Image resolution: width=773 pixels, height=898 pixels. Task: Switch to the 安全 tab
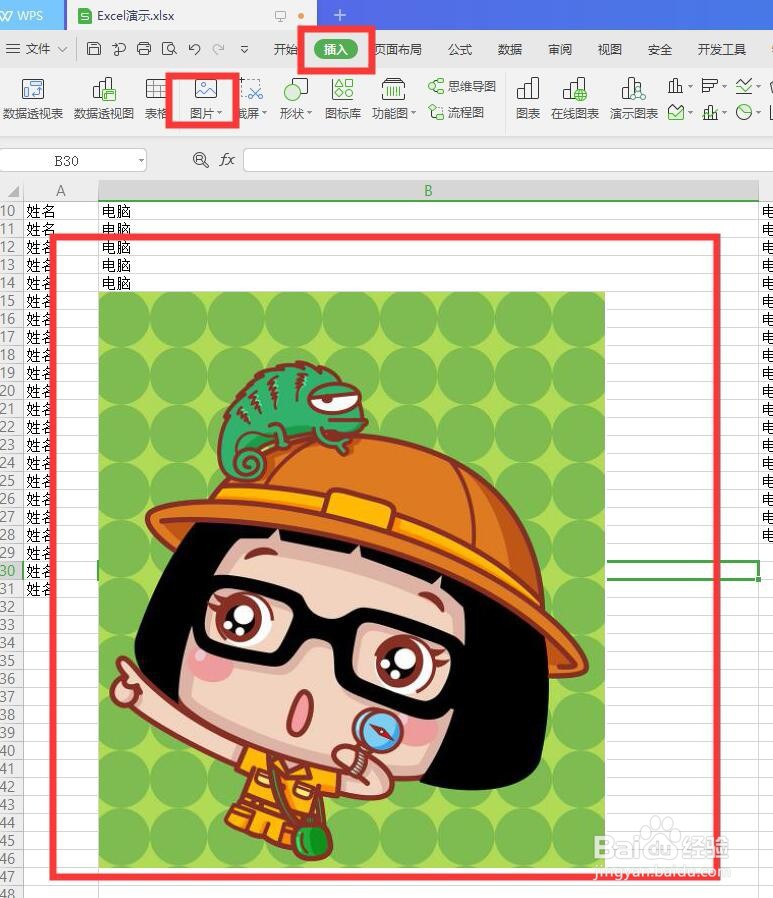click(x=660, y=49)
